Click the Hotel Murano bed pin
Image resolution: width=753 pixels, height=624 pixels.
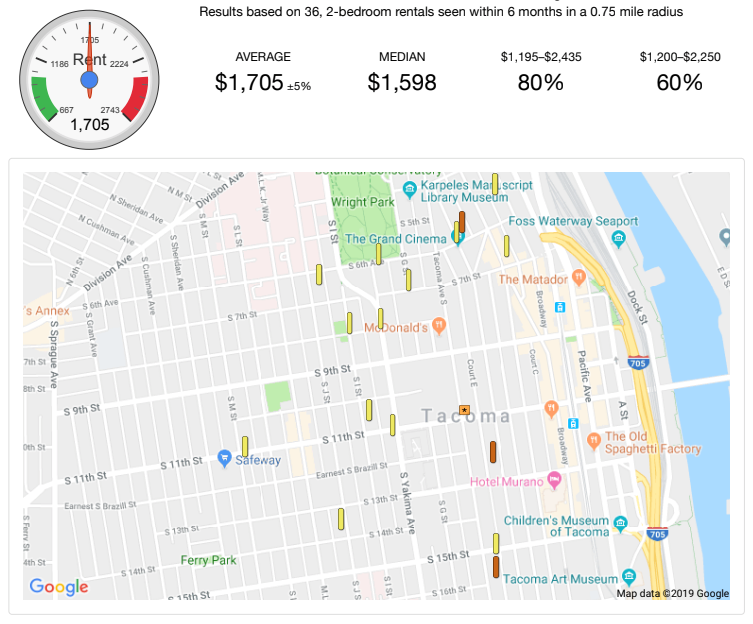pos(554,479)
